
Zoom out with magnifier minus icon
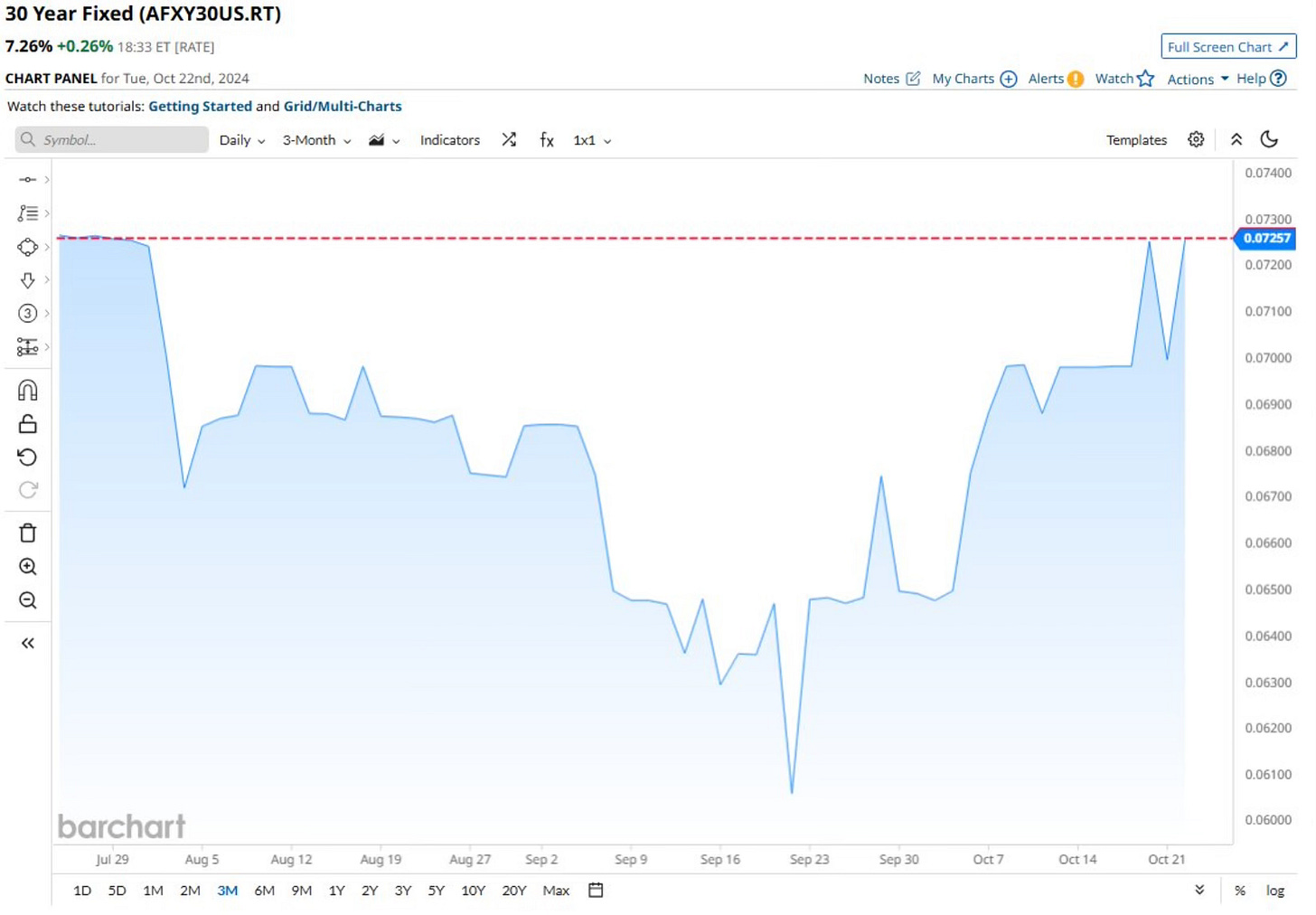[x=28, y=600]
